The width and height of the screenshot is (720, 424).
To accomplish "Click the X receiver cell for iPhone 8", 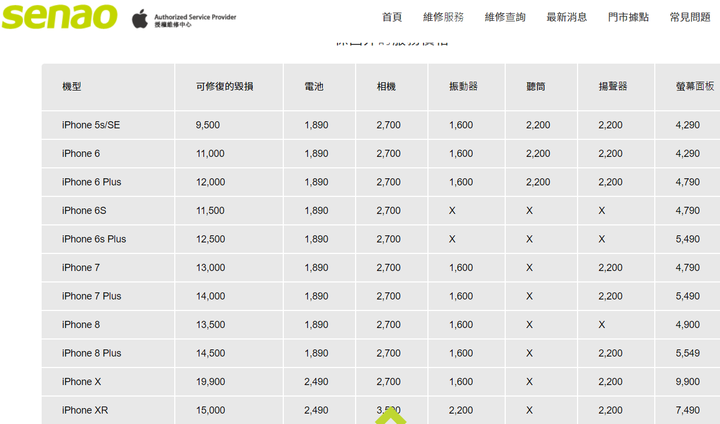I will coord(529,324).
